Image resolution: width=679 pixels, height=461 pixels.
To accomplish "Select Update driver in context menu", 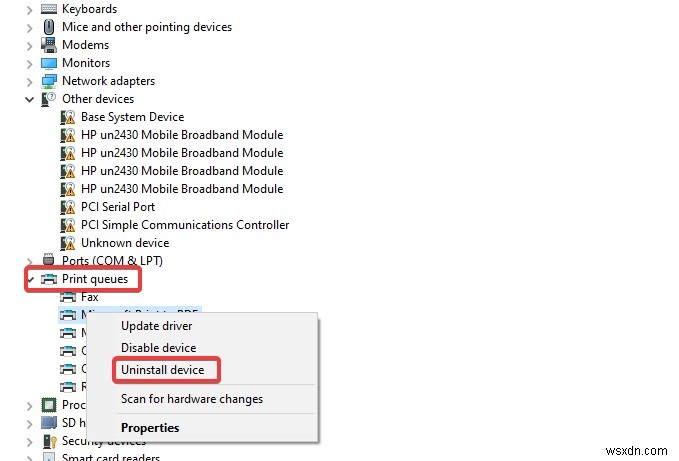I will click(x=156, y=326).
